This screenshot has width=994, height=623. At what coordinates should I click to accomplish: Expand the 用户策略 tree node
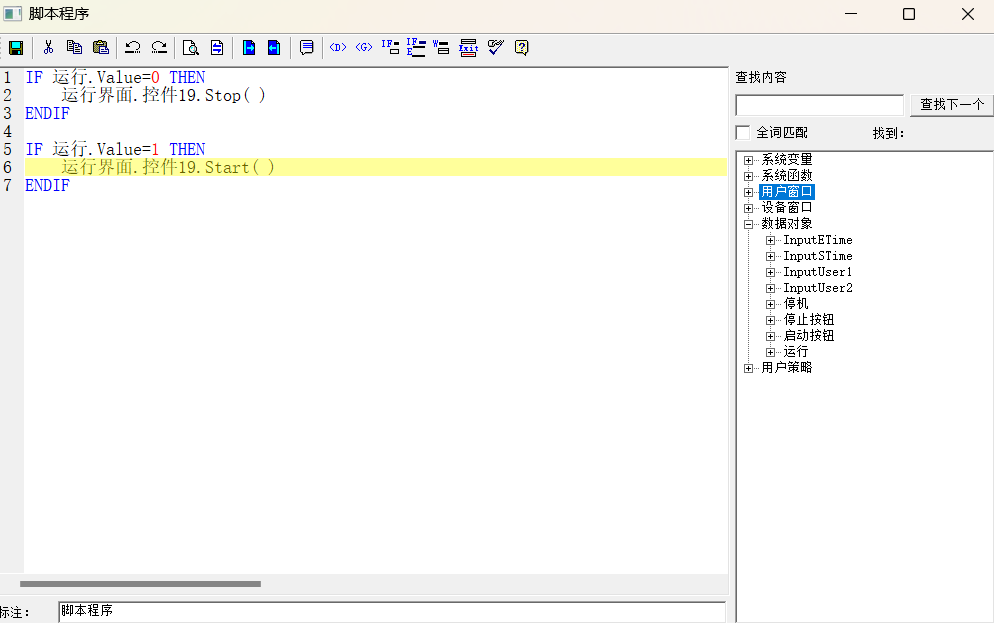pyautogui.click(x=749, y=368)
